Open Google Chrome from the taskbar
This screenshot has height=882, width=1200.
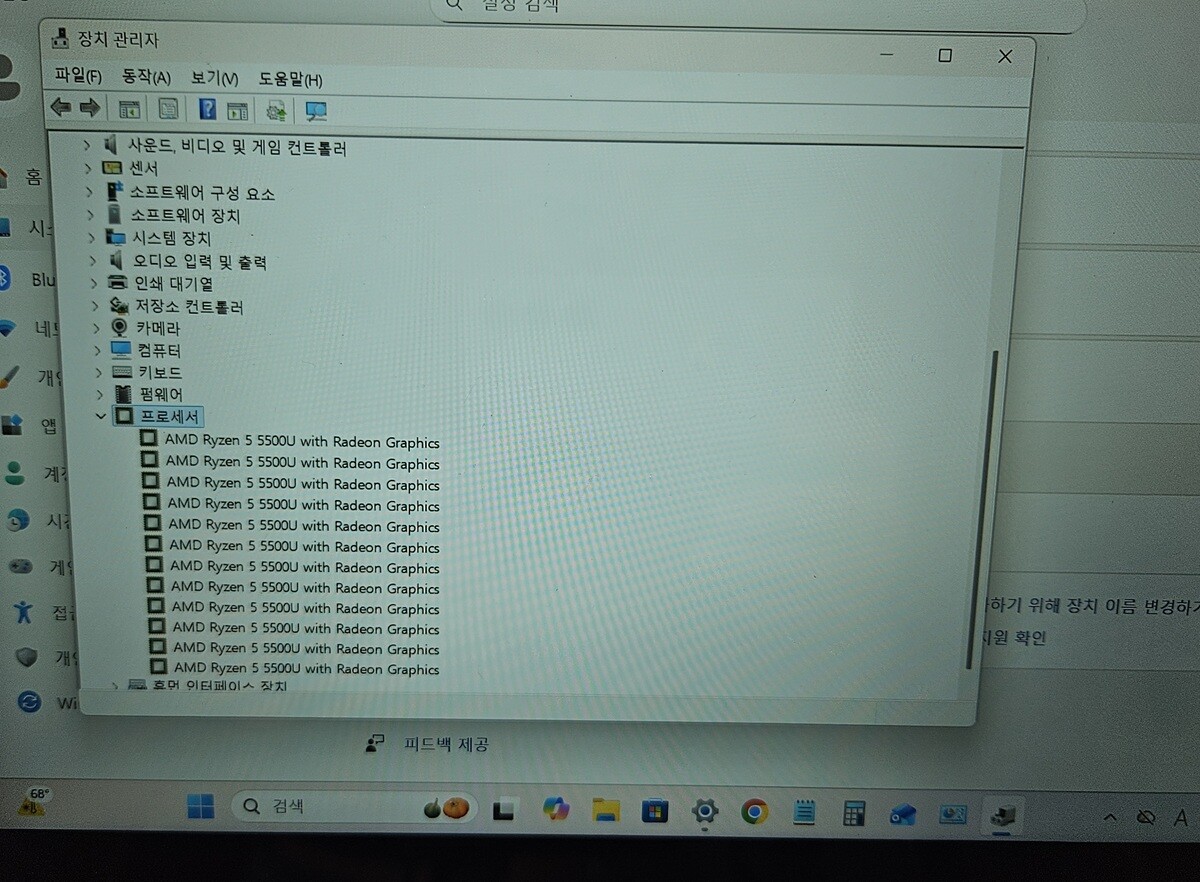coord(755,812)
